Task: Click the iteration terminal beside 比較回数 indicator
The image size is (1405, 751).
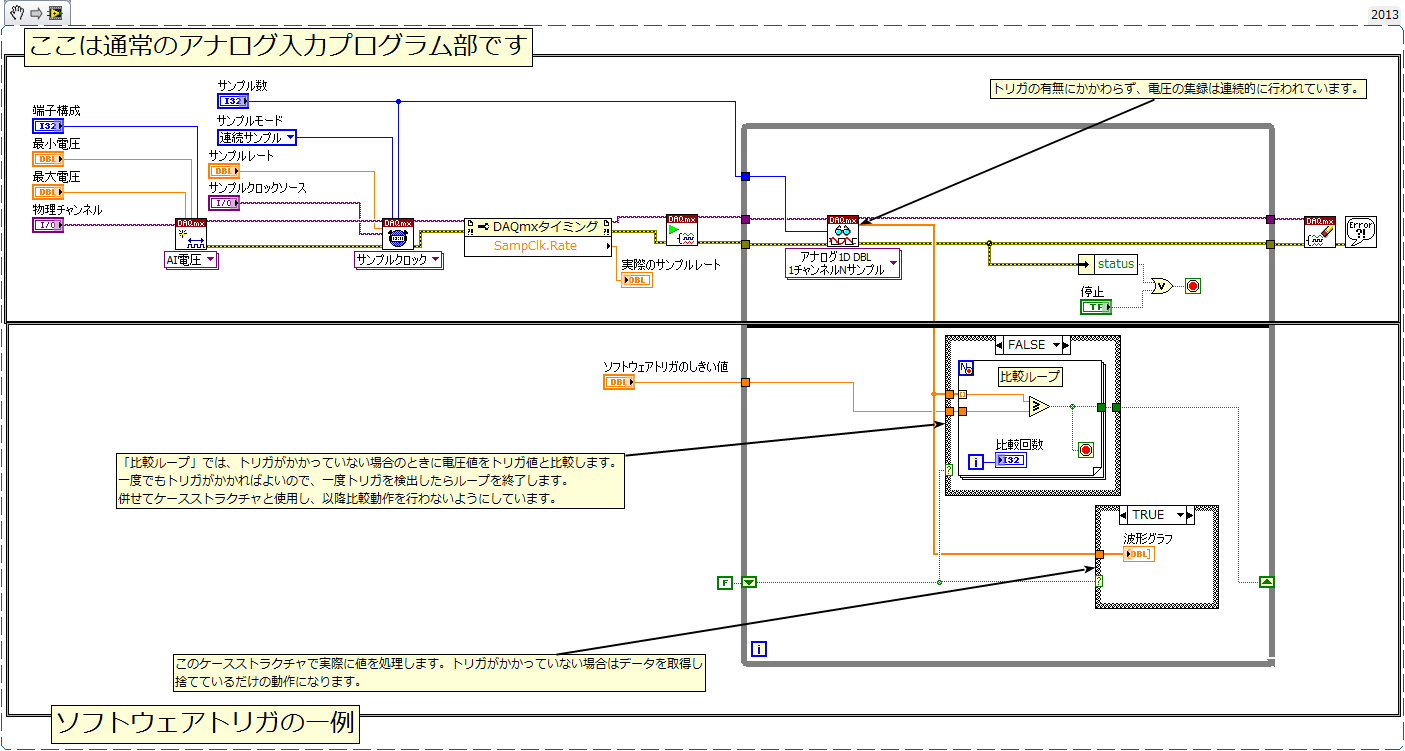Action: click(x=978, y=461)
